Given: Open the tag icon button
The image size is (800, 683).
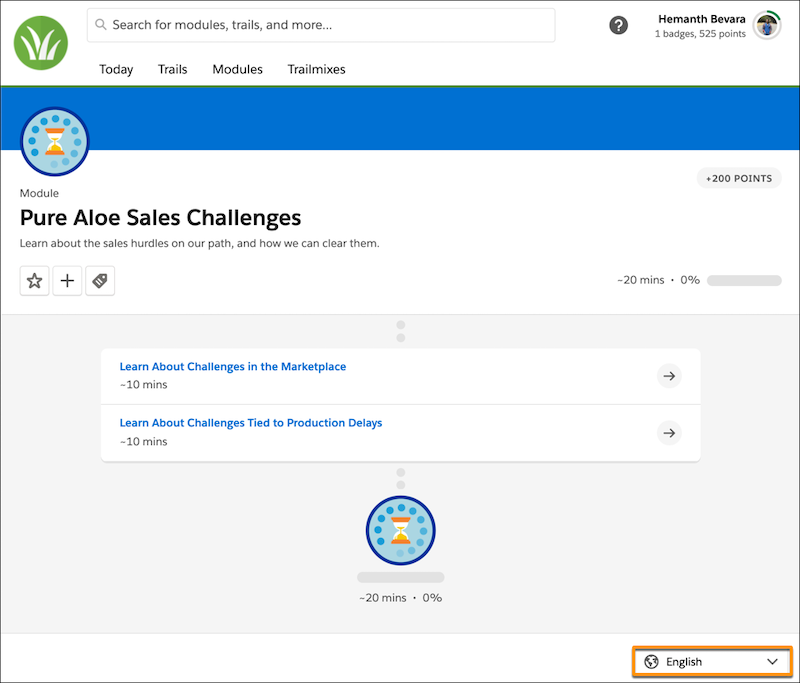Looking at the screenshot, I should coord(100,281).
